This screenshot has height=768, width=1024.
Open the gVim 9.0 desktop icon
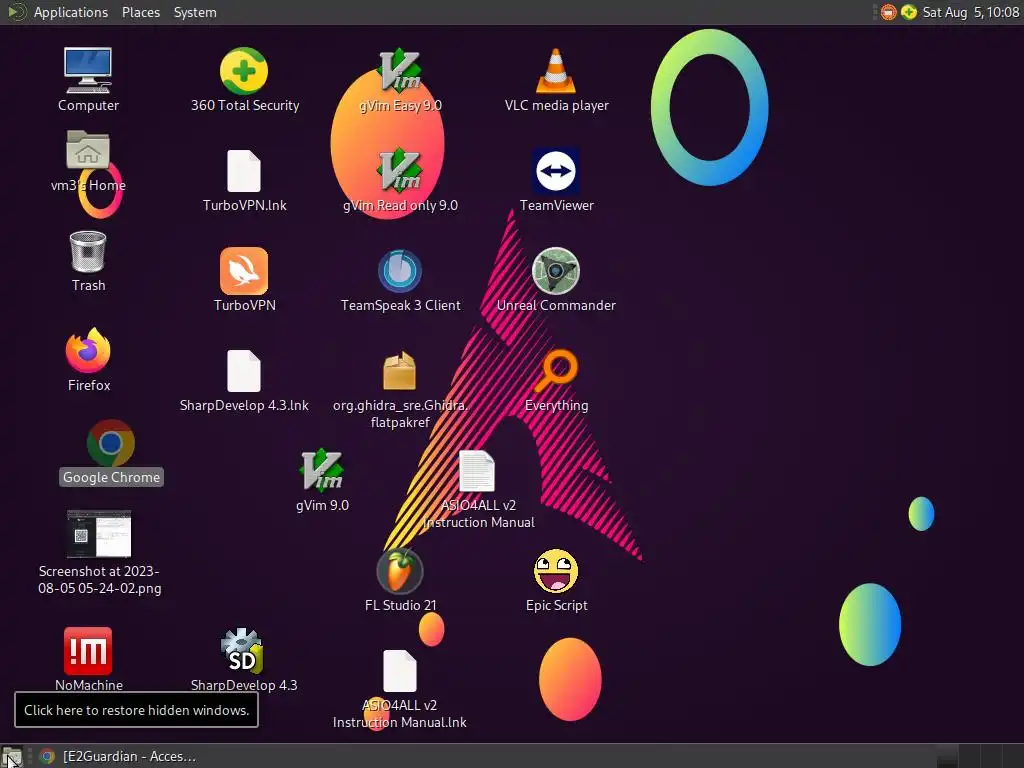(321, 471)
